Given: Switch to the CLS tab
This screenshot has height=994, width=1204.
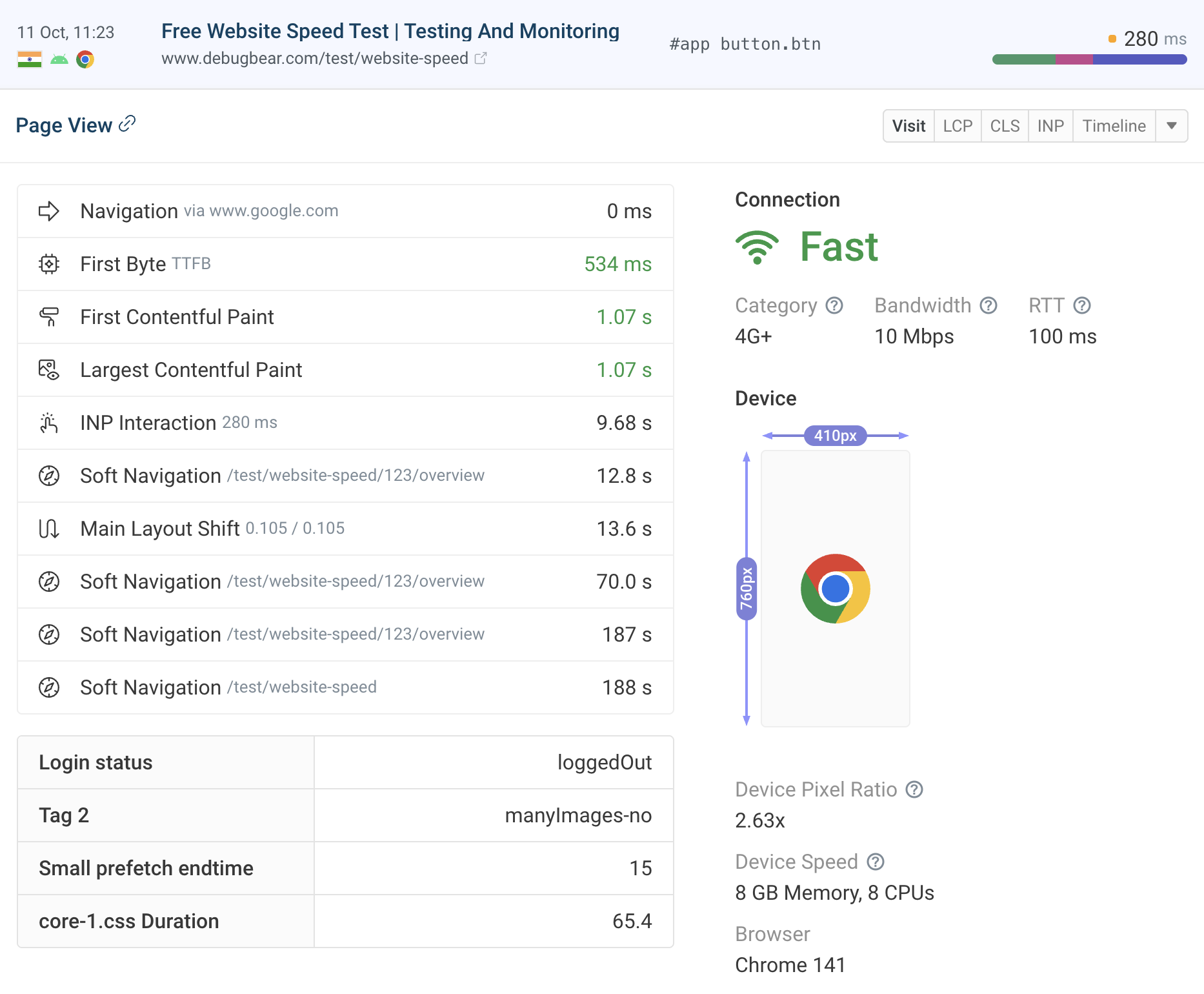Looking at the screenshot, I should 1005,126.
